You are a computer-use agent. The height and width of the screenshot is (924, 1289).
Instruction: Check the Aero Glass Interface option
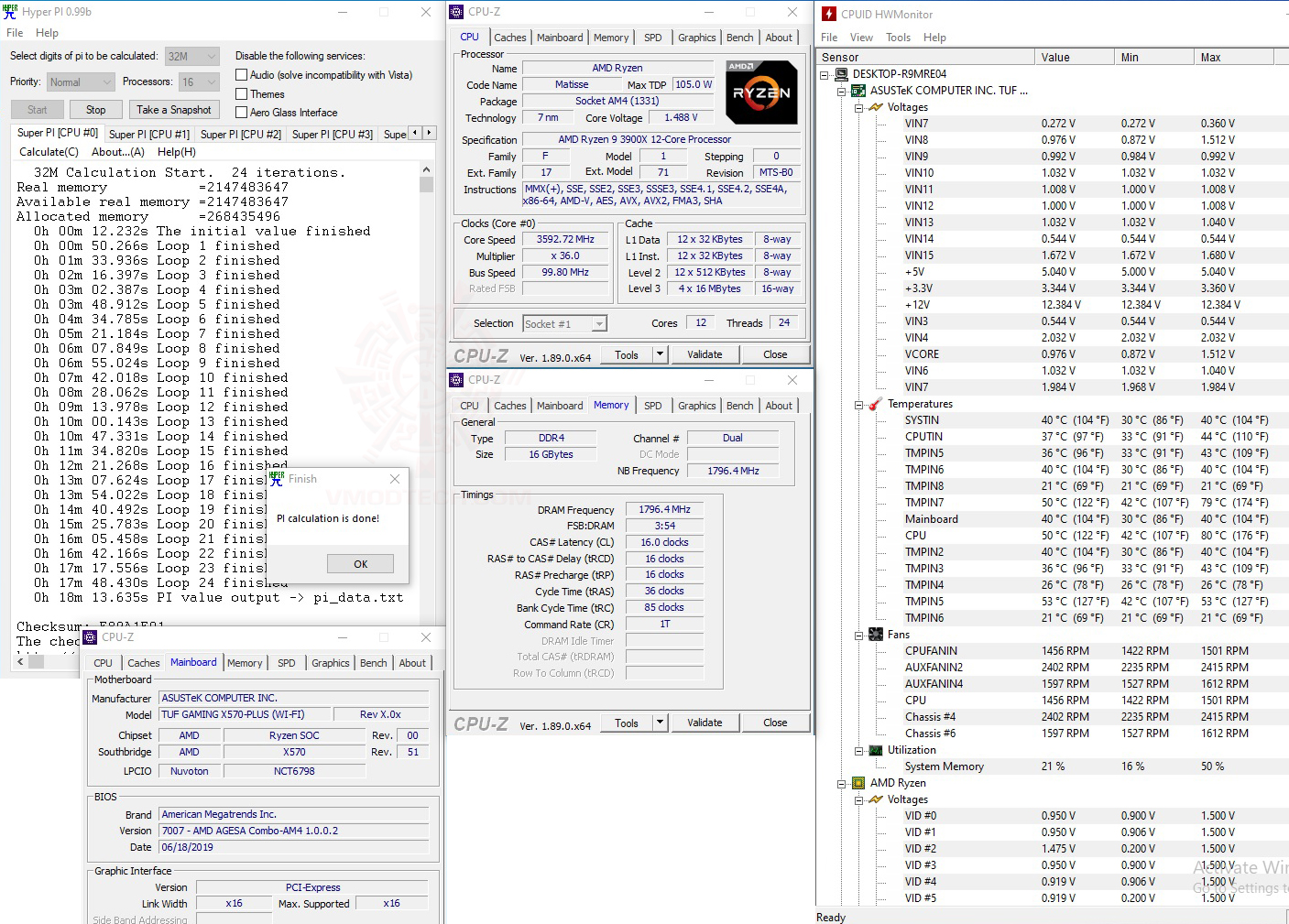(x=242, y=113)
